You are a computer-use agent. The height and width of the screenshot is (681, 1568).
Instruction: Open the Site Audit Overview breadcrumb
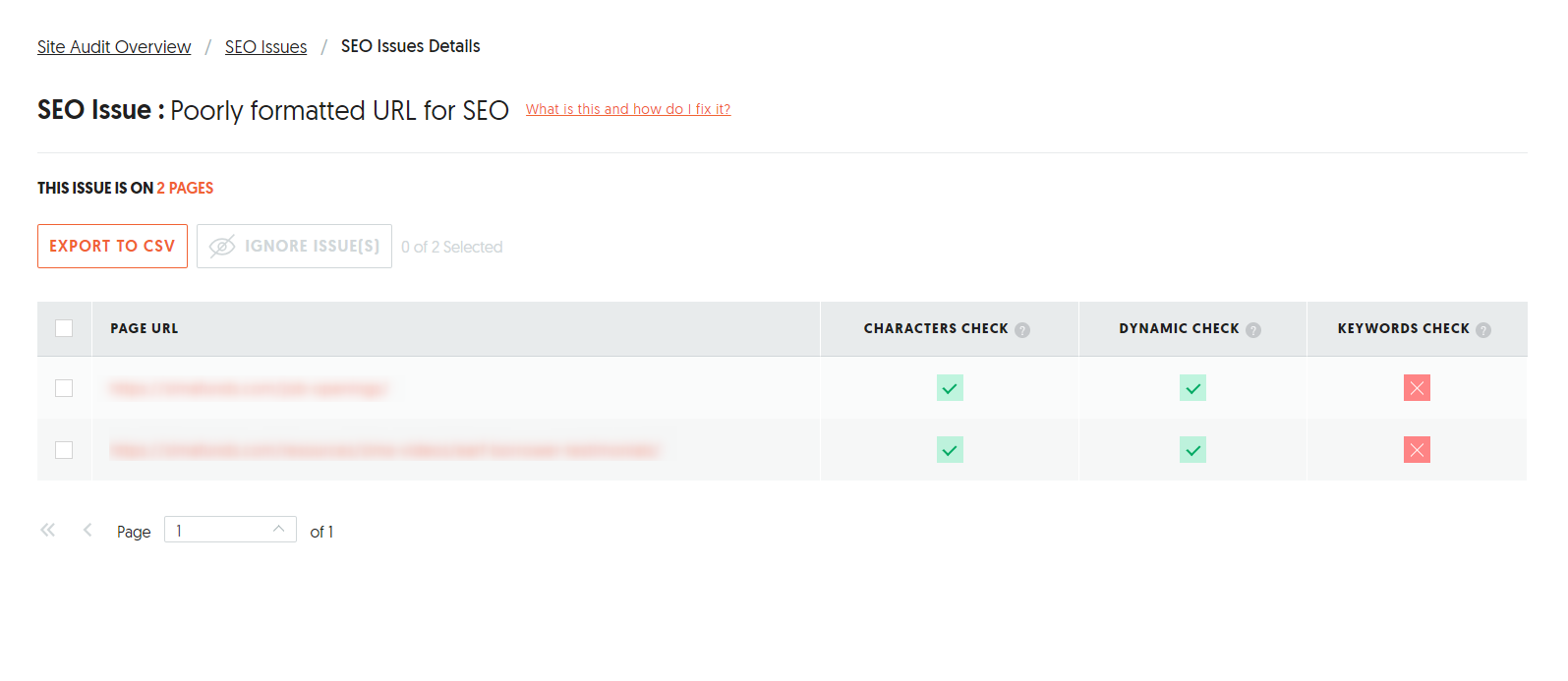[114, 47]
